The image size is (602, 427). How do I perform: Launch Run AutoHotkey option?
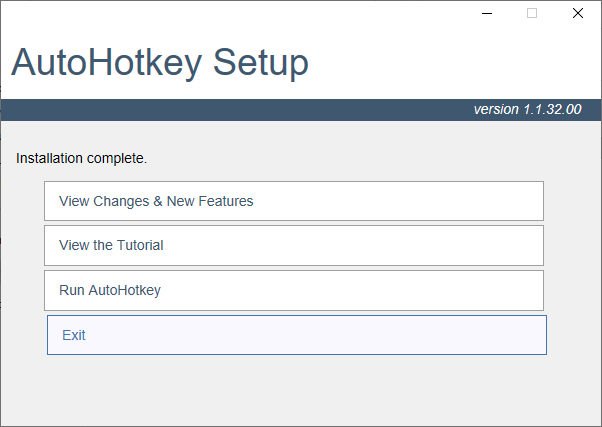294,290
